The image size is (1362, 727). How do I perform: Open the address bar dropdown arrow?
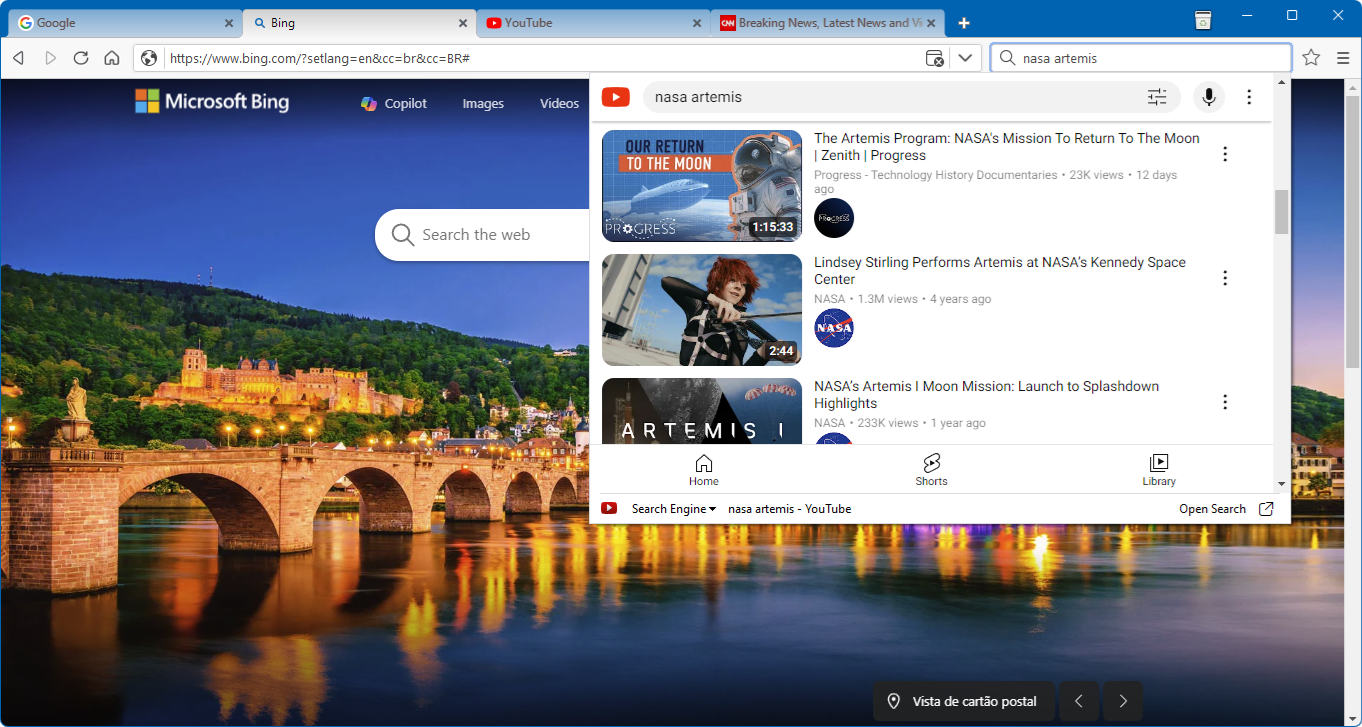click(x=964, y=58)
